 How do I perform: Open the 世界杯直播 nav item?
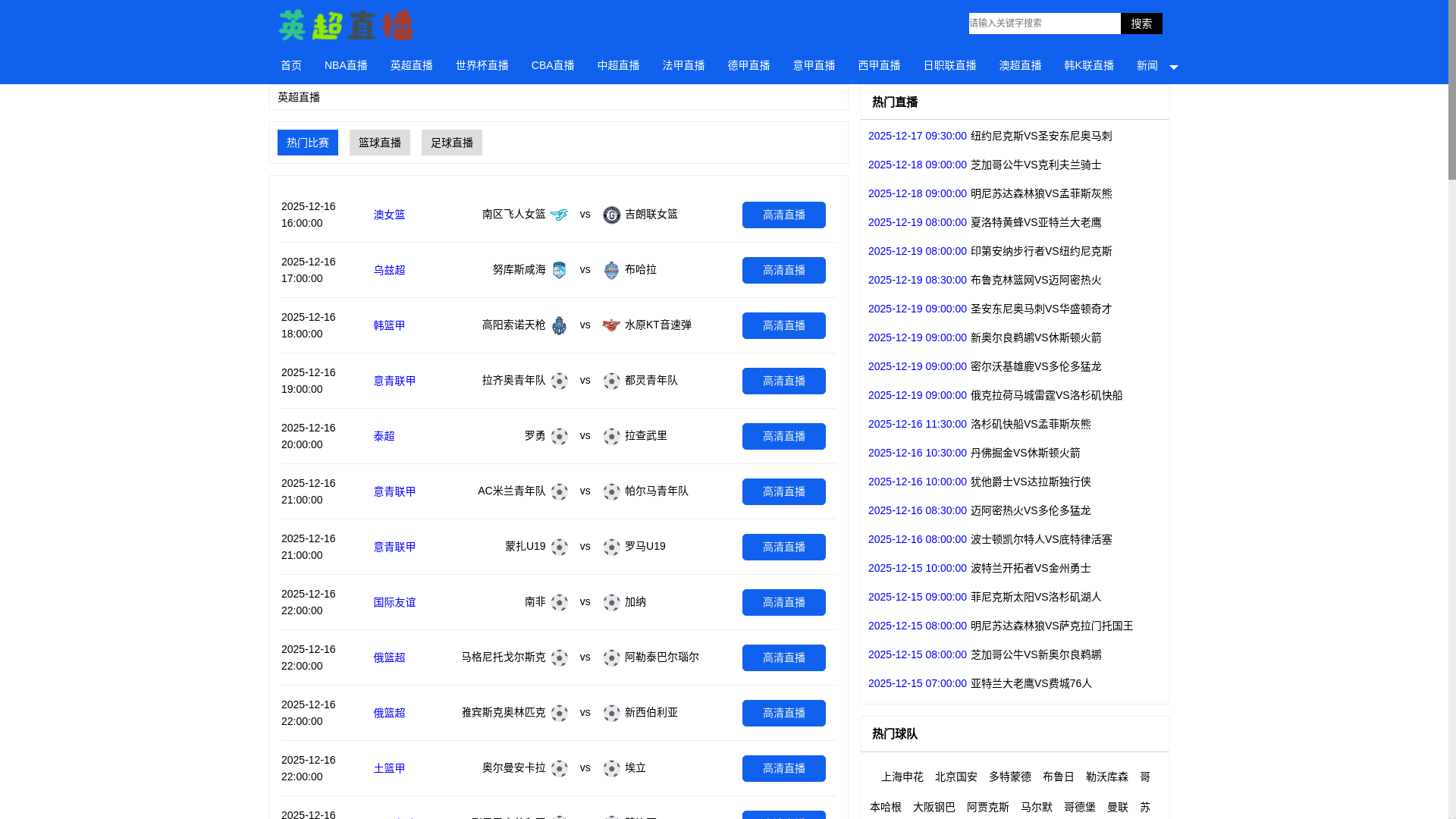[x=482, y=65]
